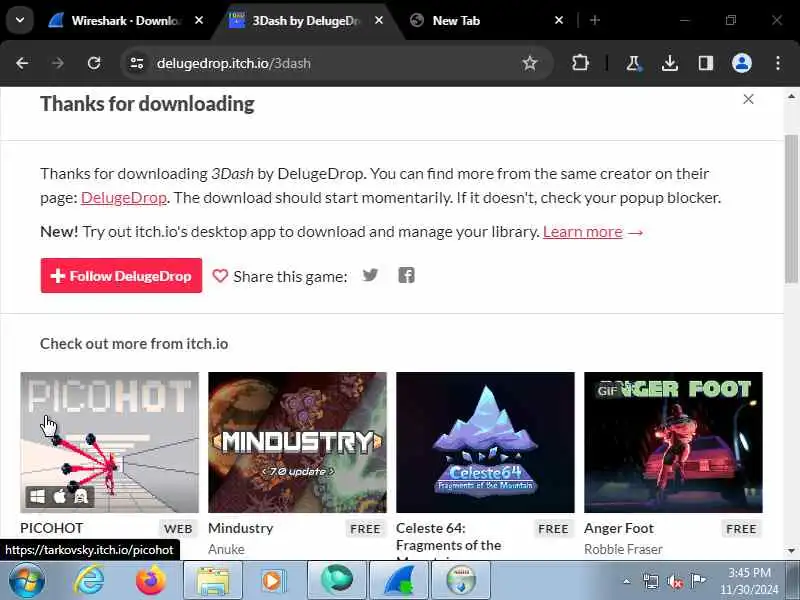Click the Mindustry title link
The width and height of the screenshot is (800, 600).
(240, 528)
